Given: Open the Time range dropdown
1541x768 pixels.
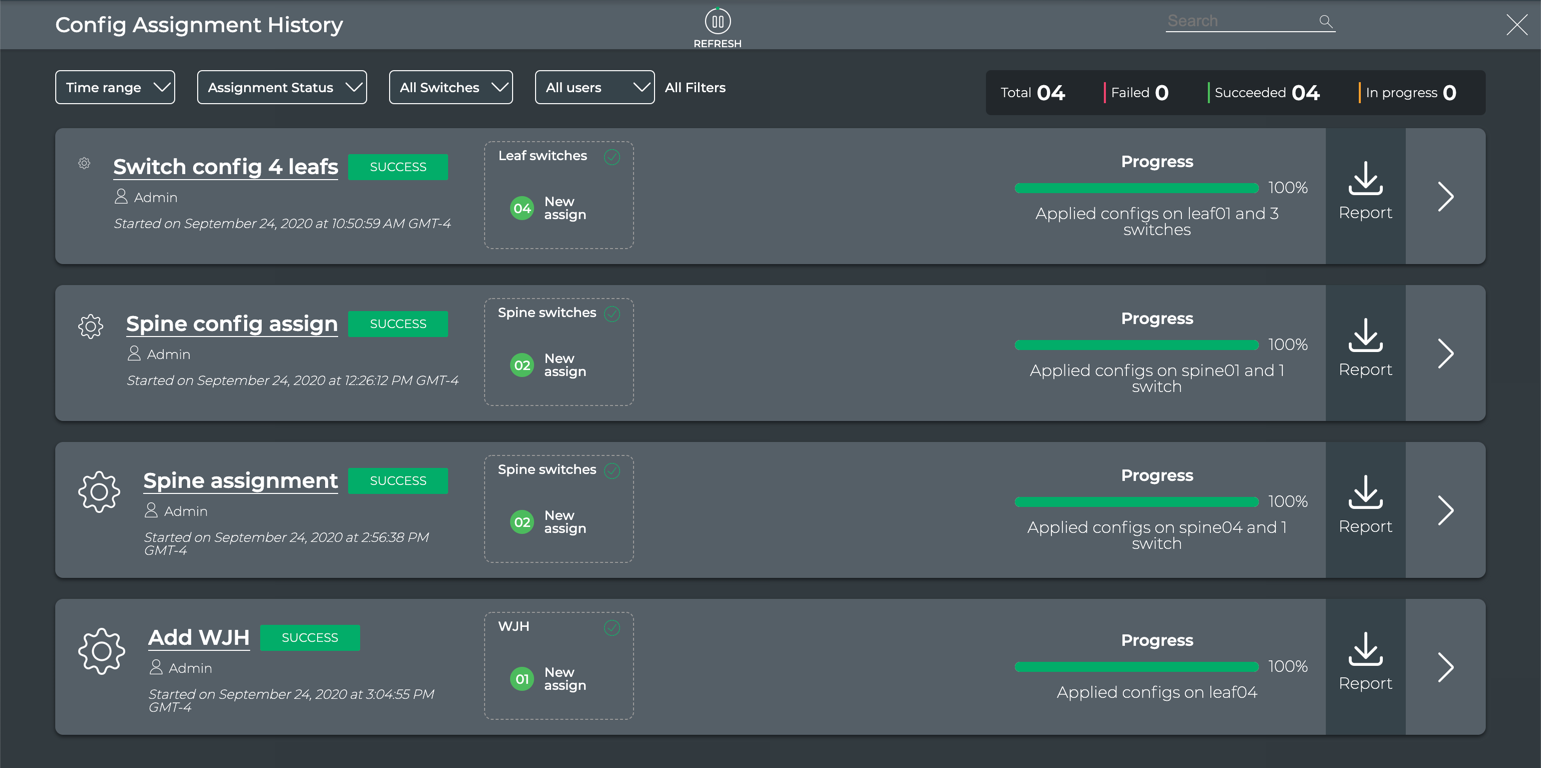Looking at the screenshot, I should [x=115, y=88].
